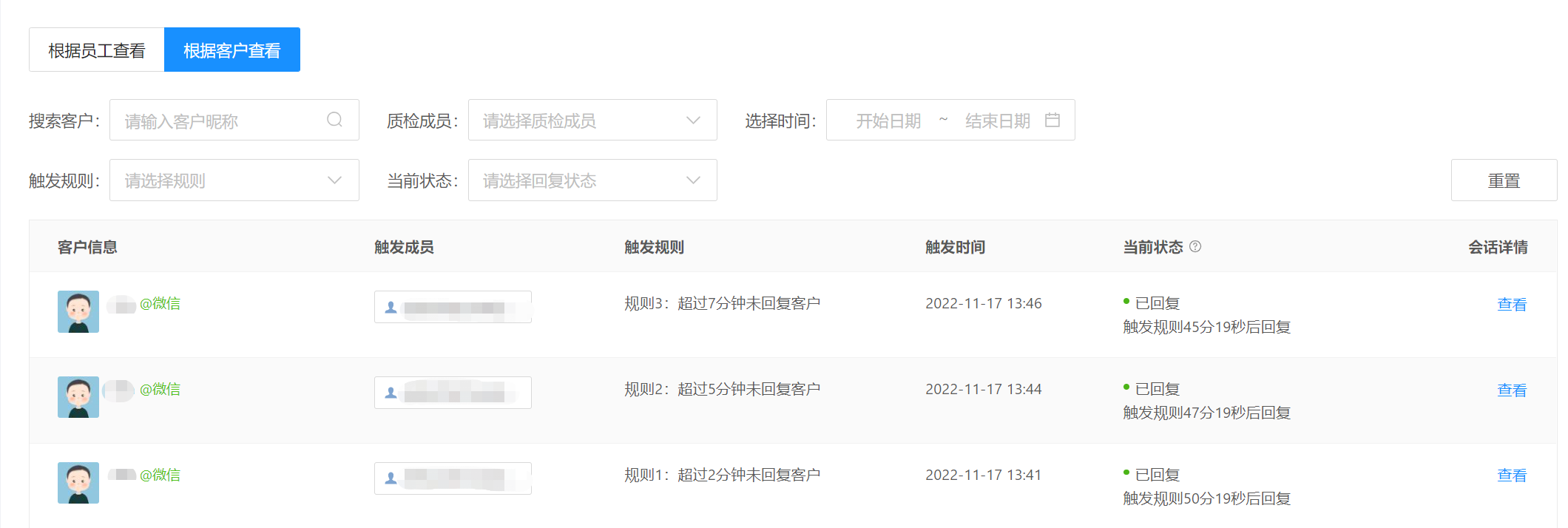
Task: Open the 请选择规则 dropdown
Action: point(234,180)
